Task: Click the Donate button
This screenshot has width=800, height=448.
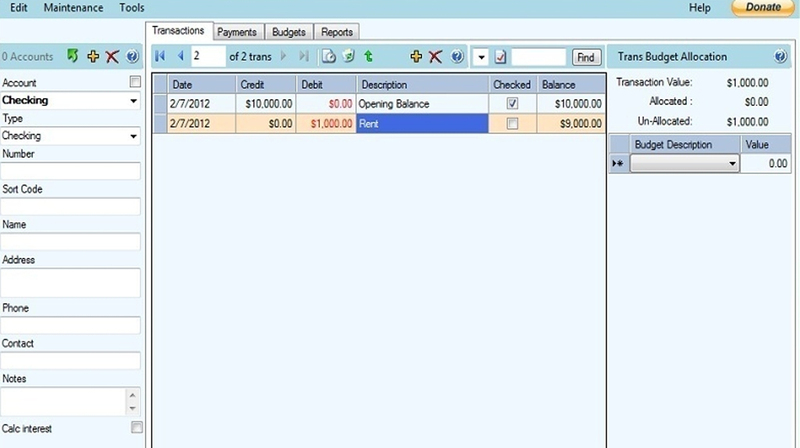Action: click(764, 8)
